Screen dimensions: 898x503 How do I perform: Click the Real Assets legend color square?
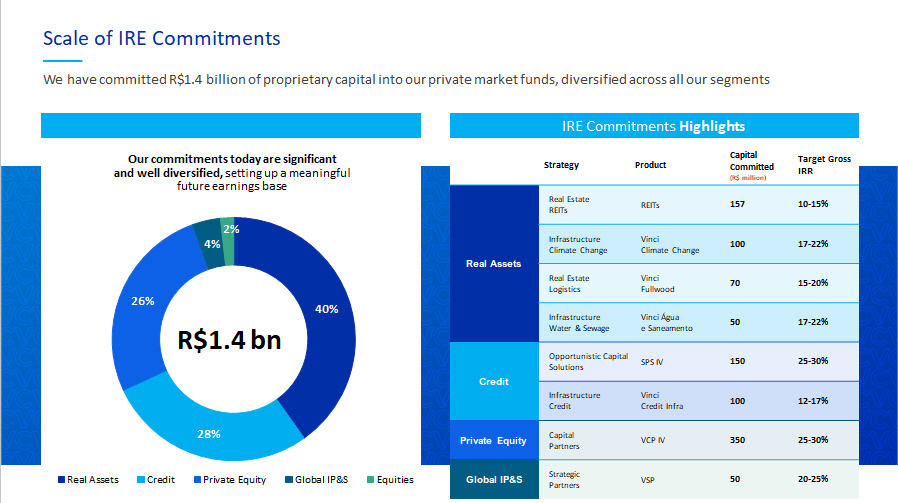tap(61, 480)
